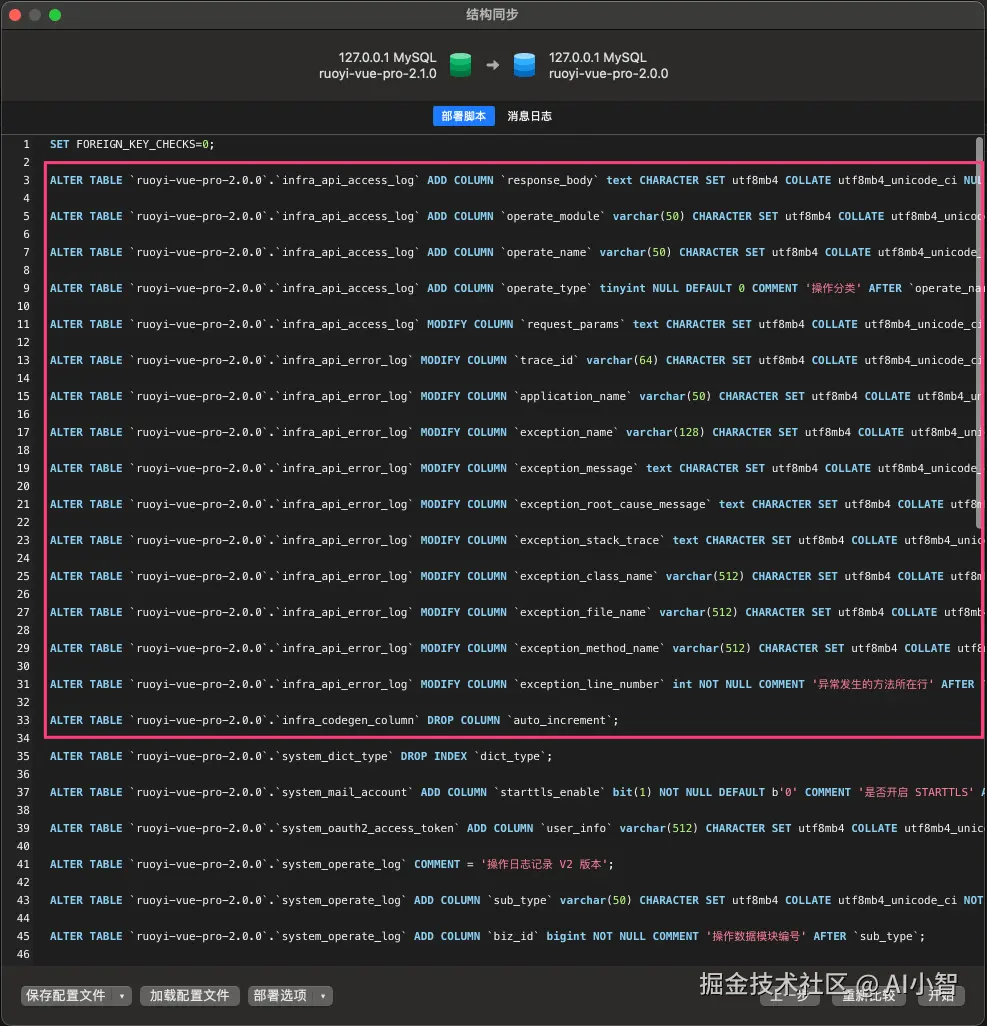Click the line modifying exception_file_name
Screen dimensions: 987x1026
click(x=515, y=612)
